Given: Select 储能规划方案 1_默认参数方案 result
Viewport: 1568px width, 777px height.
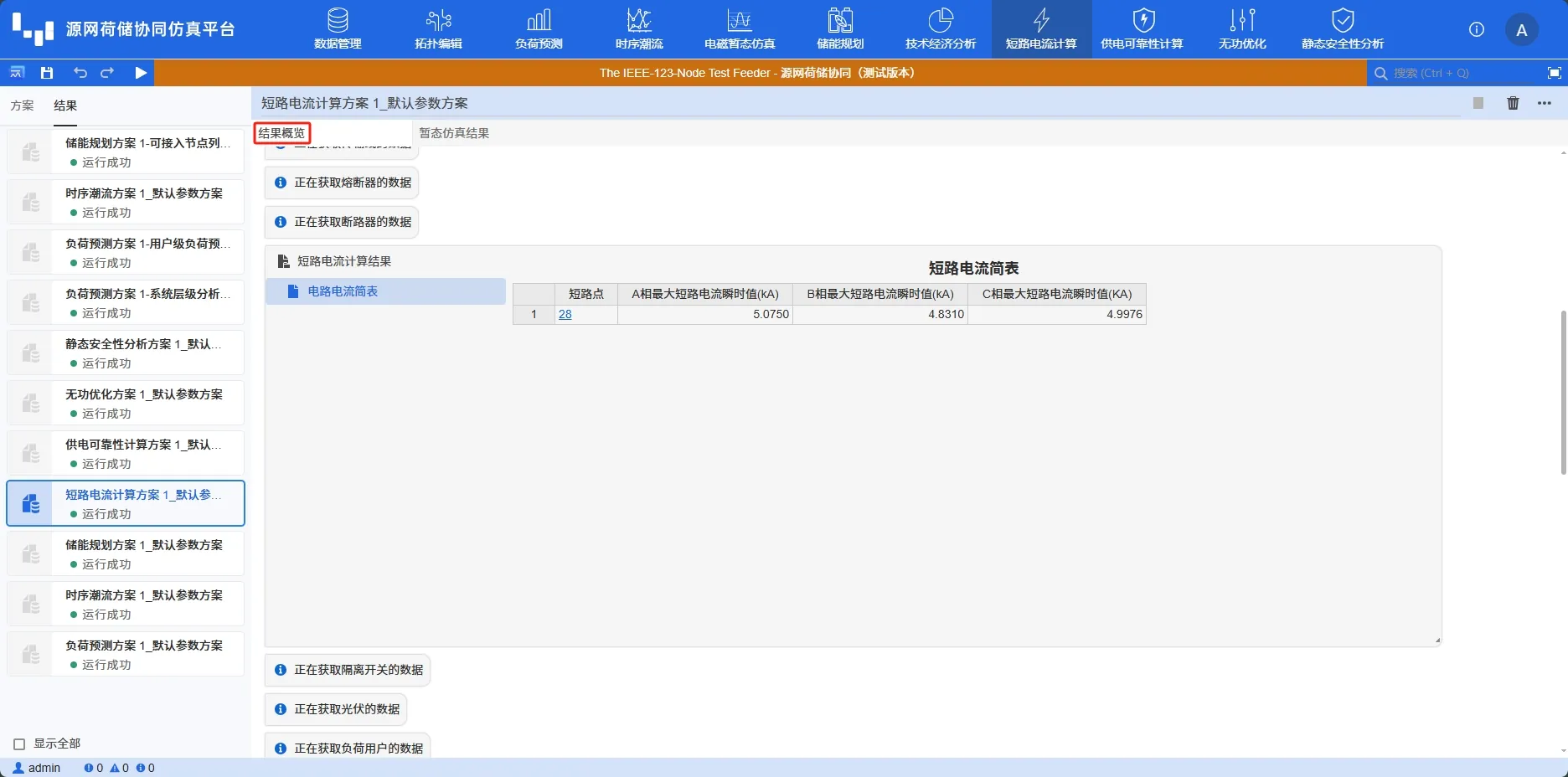Looking at the screenshot, I should coord(126,553).
